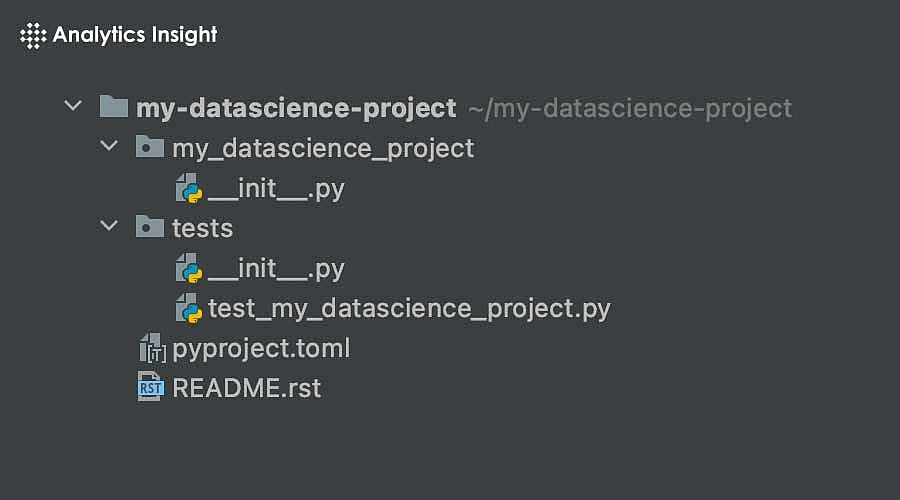Image resolution: width=900 pixels, height=500 pixels.
Task: Click the Python icon of the first __init__.py
Action: coord(188,188)
